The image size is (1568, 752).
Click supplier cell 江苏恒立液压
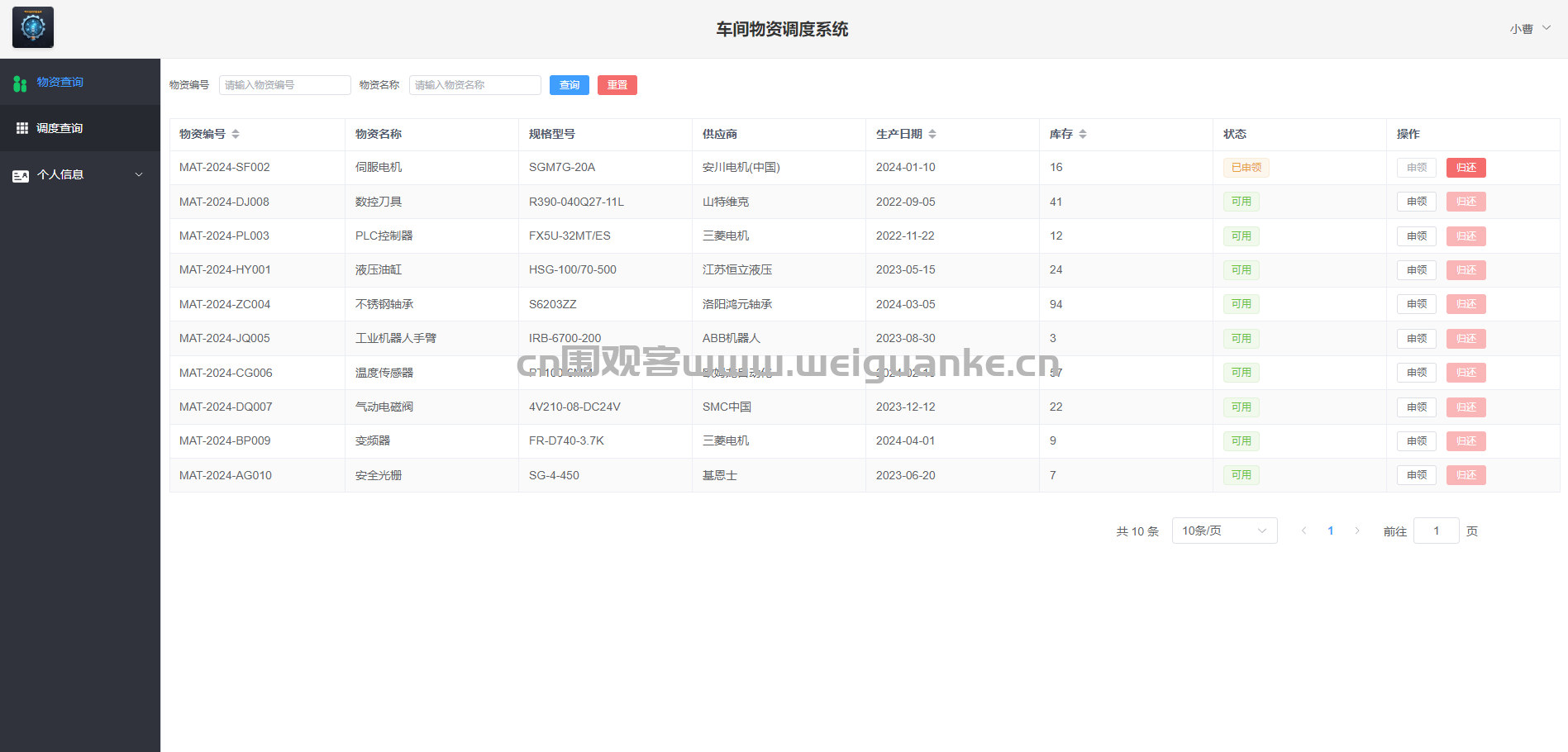(x=737, y=270)
